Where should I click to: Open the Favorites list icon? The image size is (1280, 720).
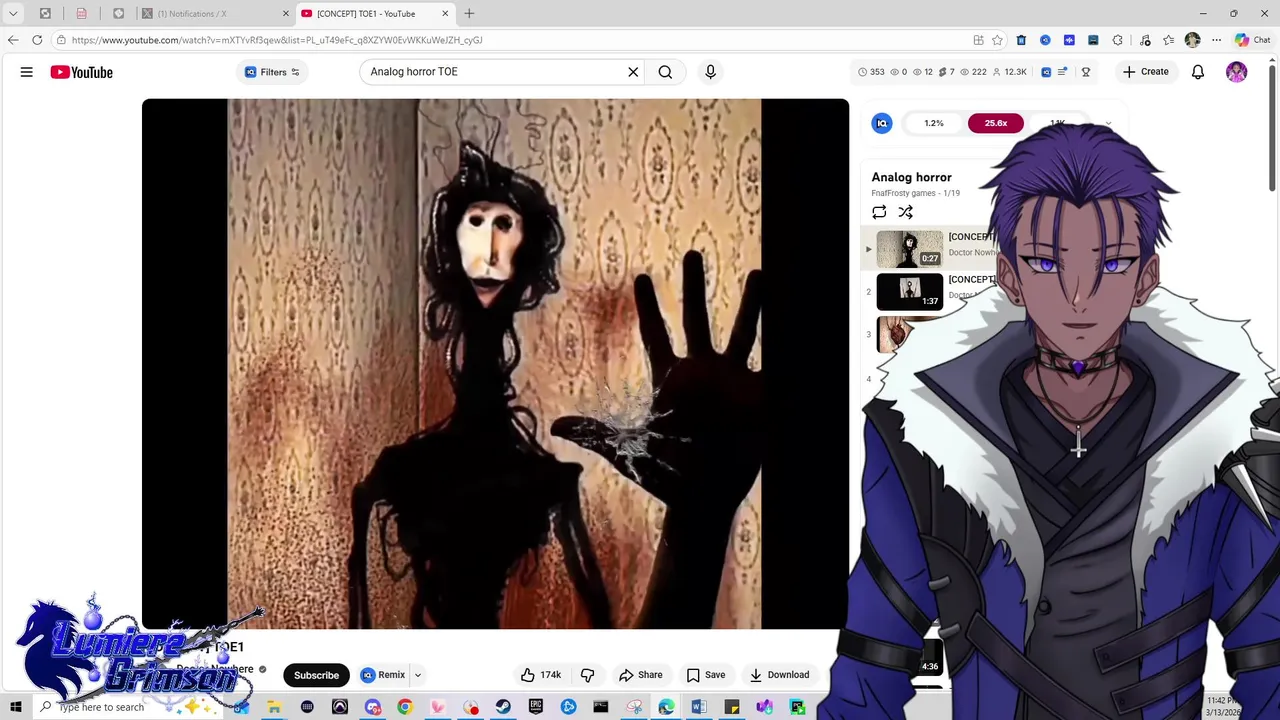pyautogui.click(x=1168, y=40)
